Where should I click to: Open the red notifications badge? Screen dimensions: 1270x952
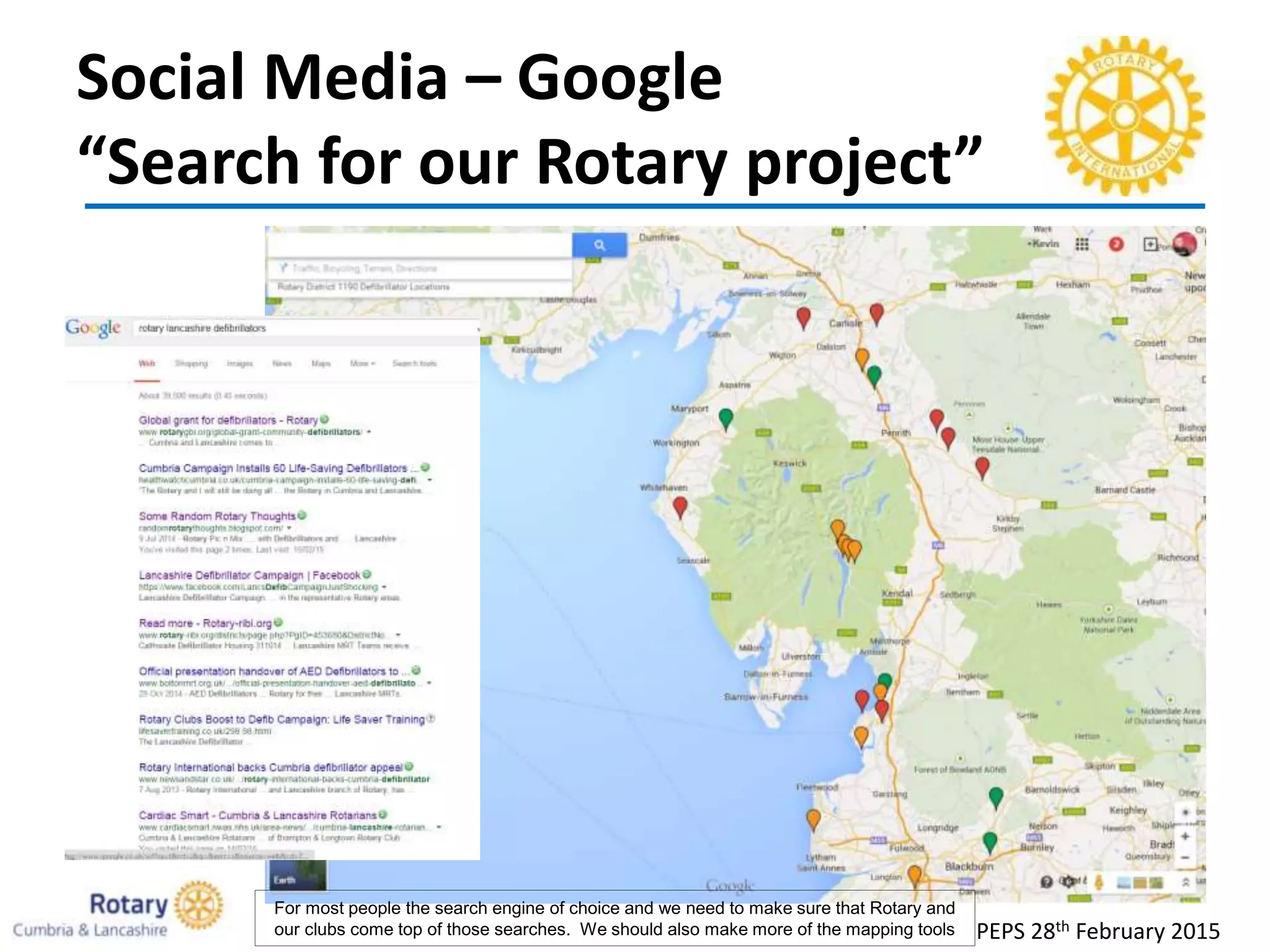point(1116,244)
